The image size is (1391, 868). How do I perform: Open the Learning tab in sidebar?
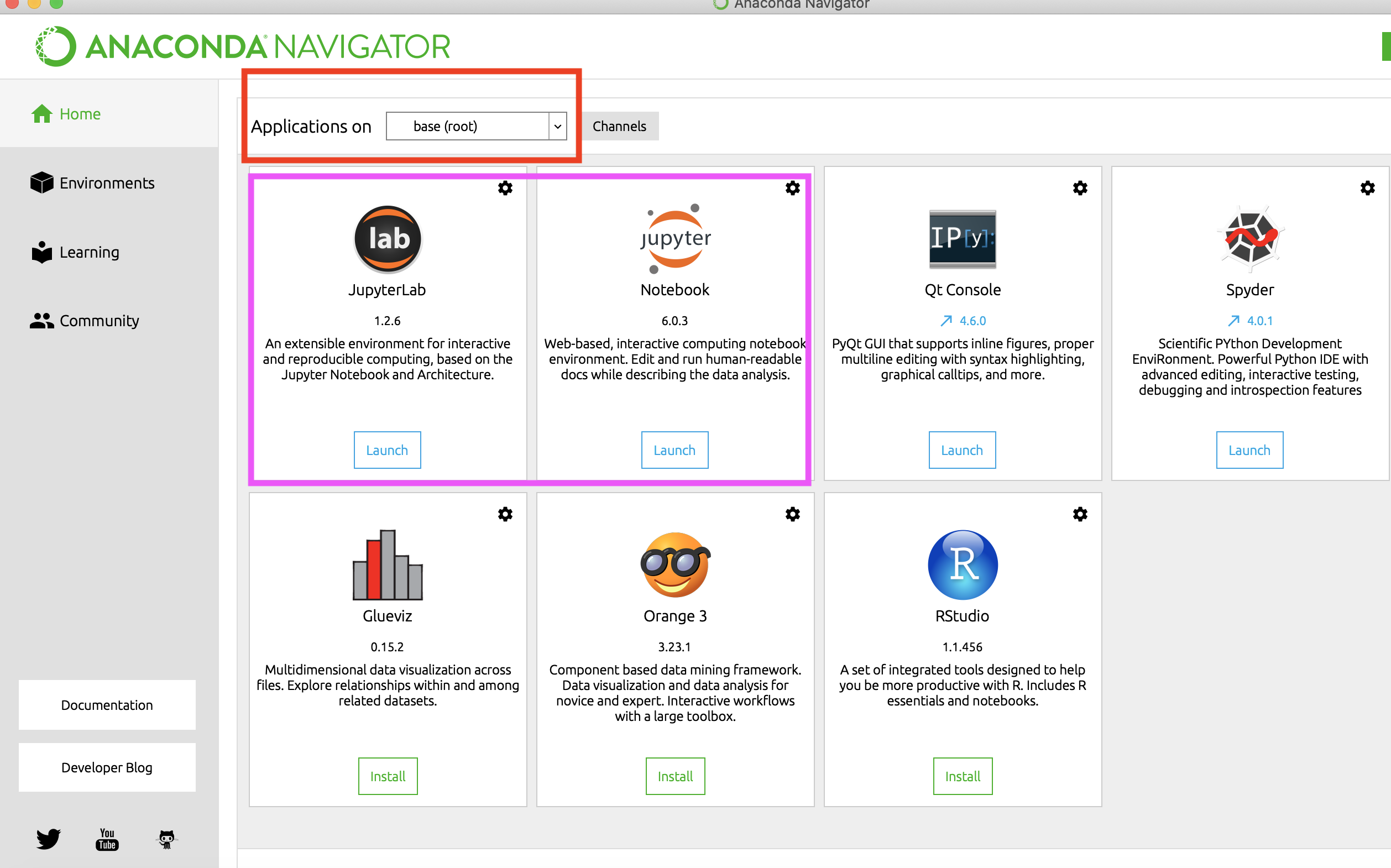click(89, 252)
